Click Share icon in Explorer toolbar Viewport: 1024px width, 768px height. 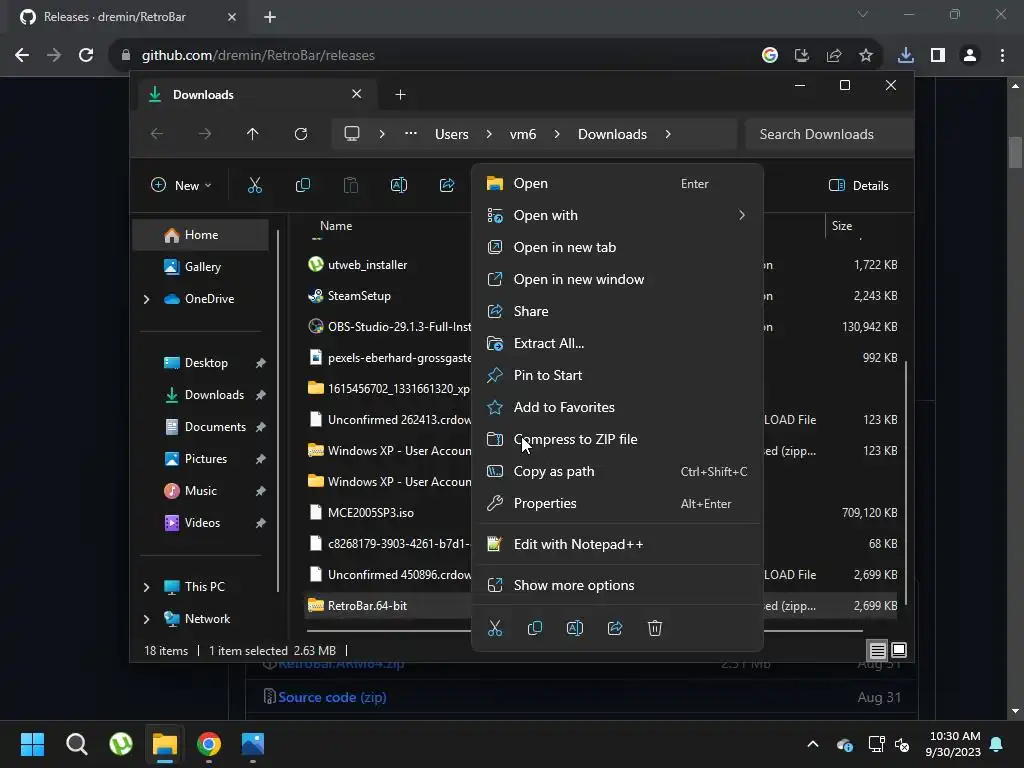(447, 185)
